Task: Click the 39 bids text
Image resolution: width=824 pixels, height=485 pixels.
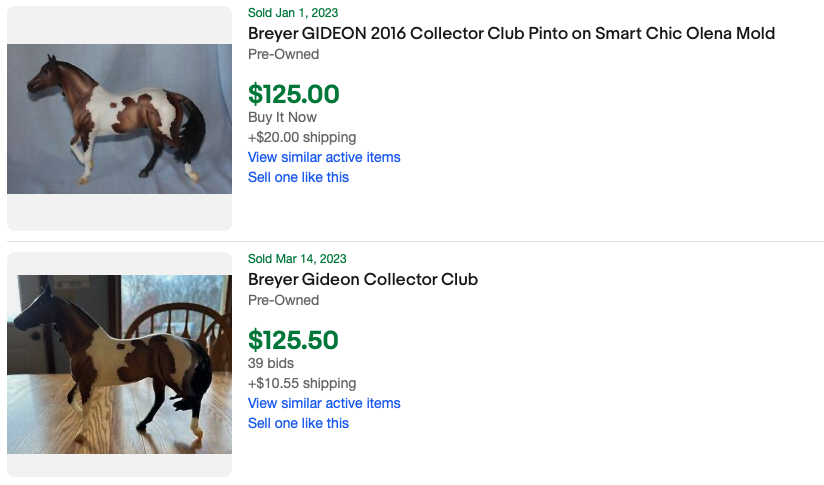Action: tap(272, 363)
